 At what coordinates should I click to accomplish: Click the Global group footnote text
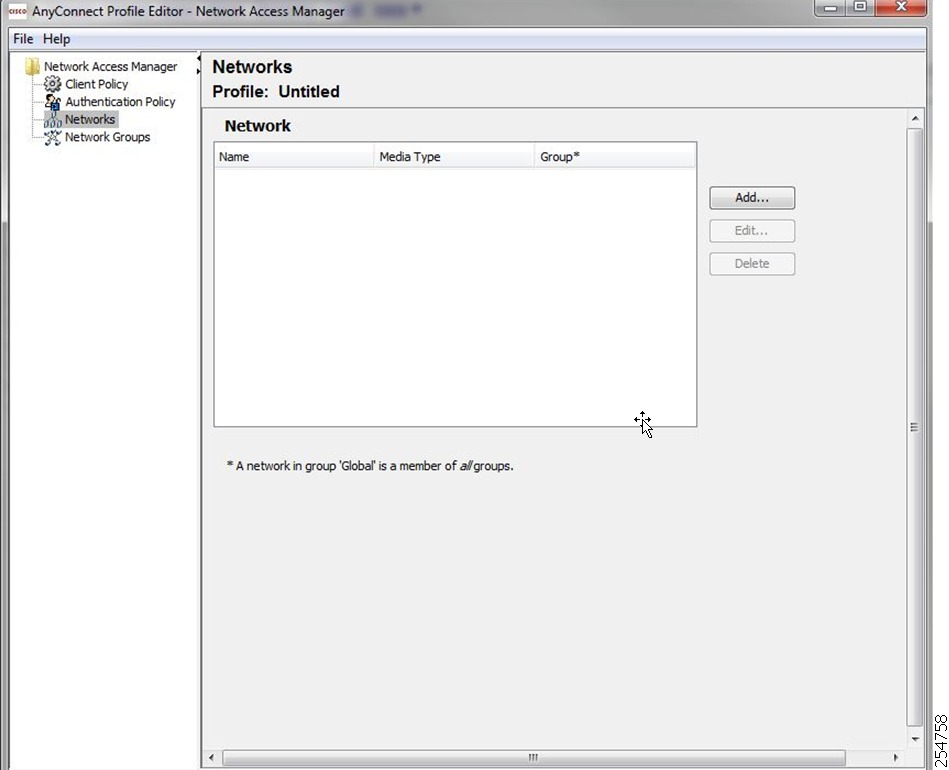coord(370,466)
